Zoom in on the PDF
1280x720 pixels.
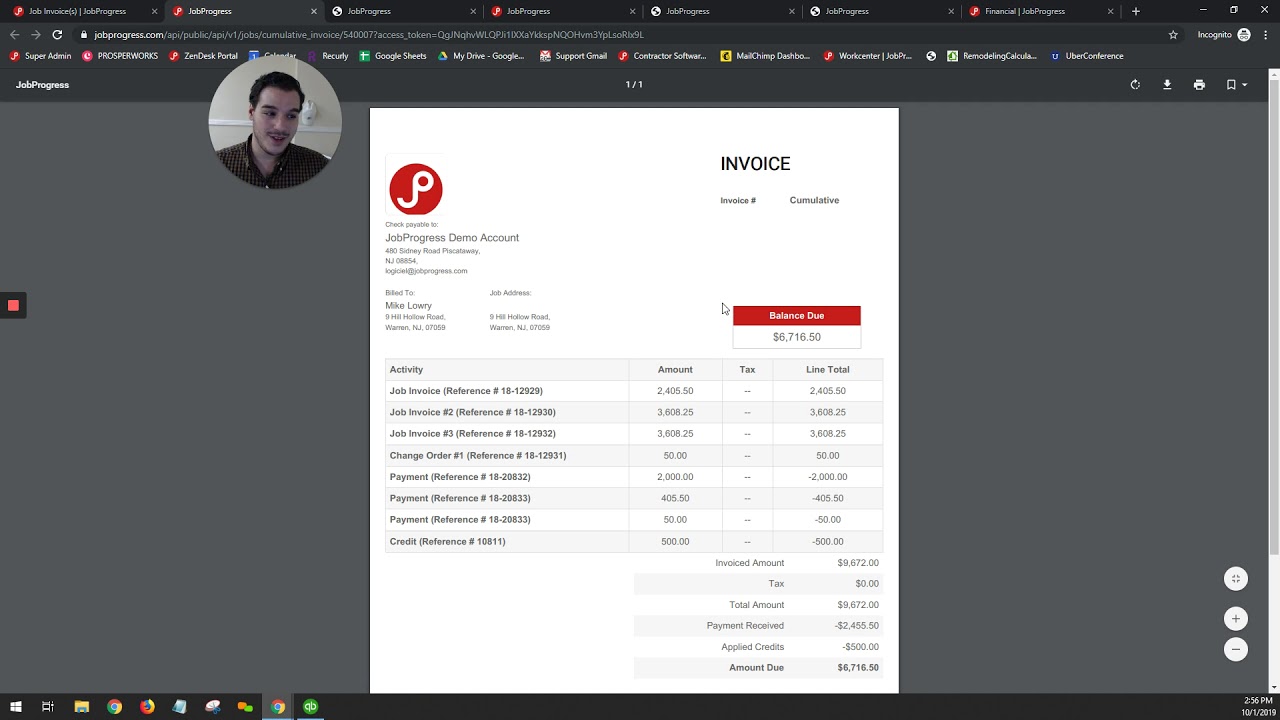coord(1236,619)
